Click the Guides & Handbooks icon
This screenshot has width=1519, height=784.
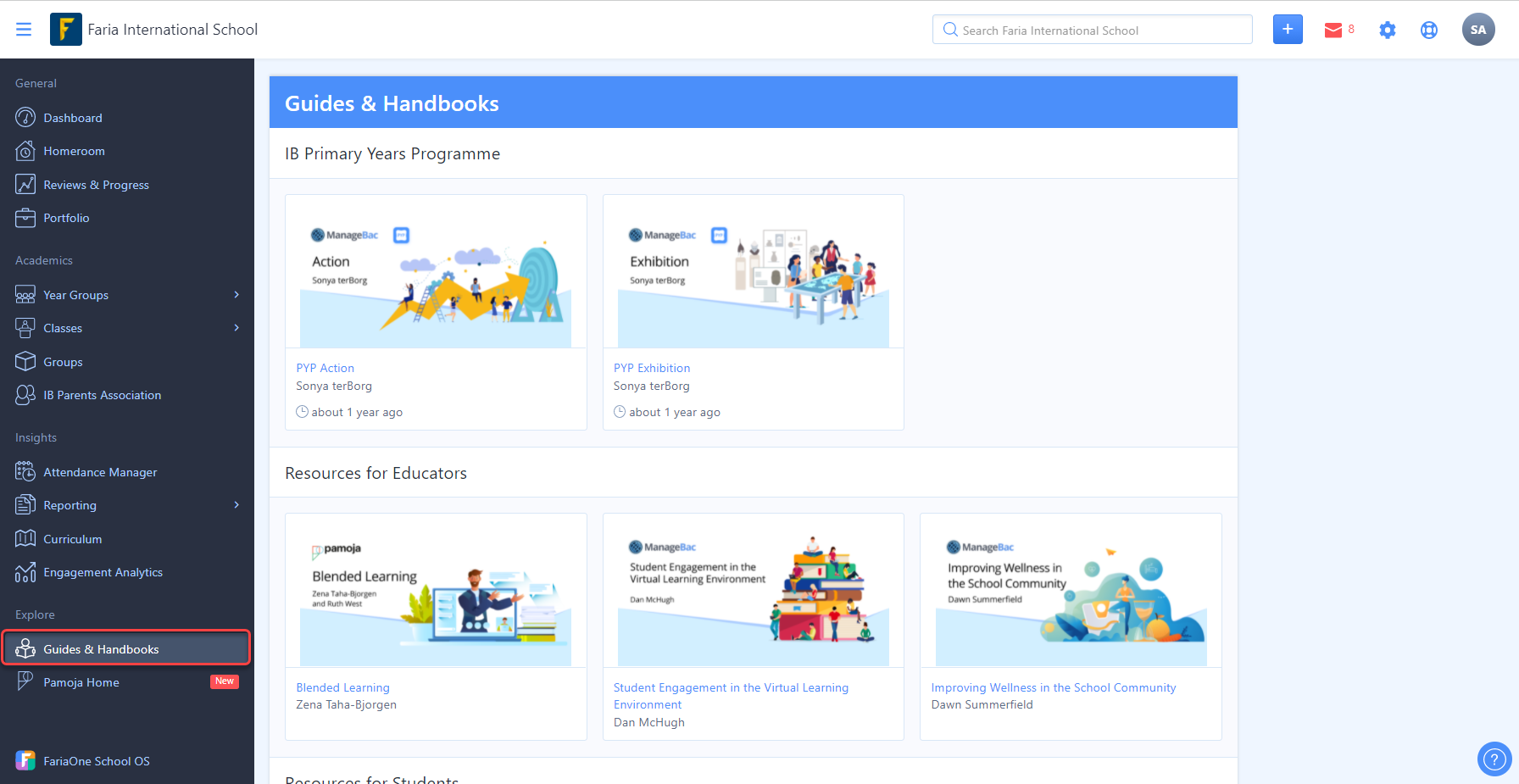click(25, 648)
